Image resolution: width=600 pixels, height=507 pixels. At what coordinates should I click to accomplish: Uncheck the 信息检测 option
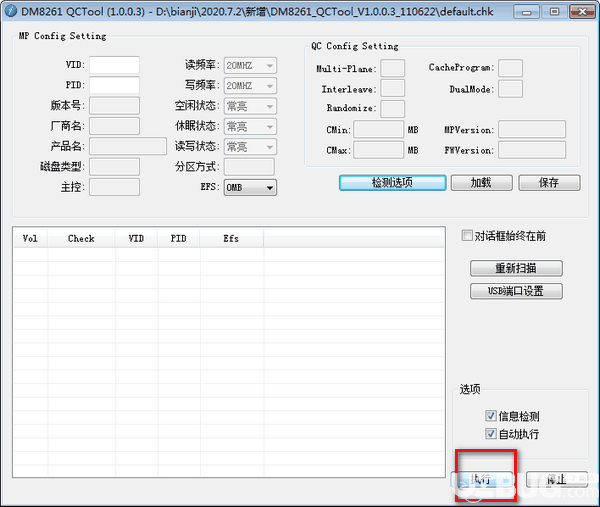[x=491, y=415]
